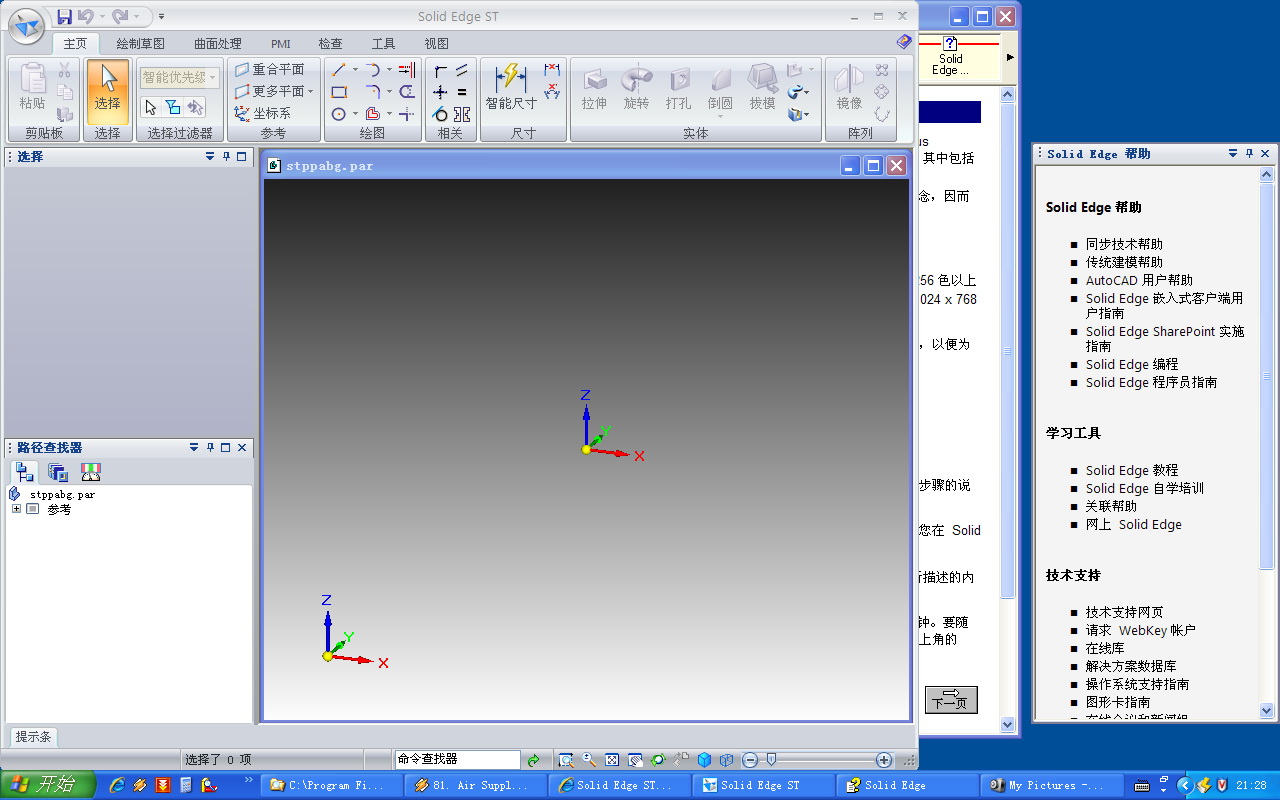Open the Solid Edge application button menu
The image size is (1280, 800).
27,26
